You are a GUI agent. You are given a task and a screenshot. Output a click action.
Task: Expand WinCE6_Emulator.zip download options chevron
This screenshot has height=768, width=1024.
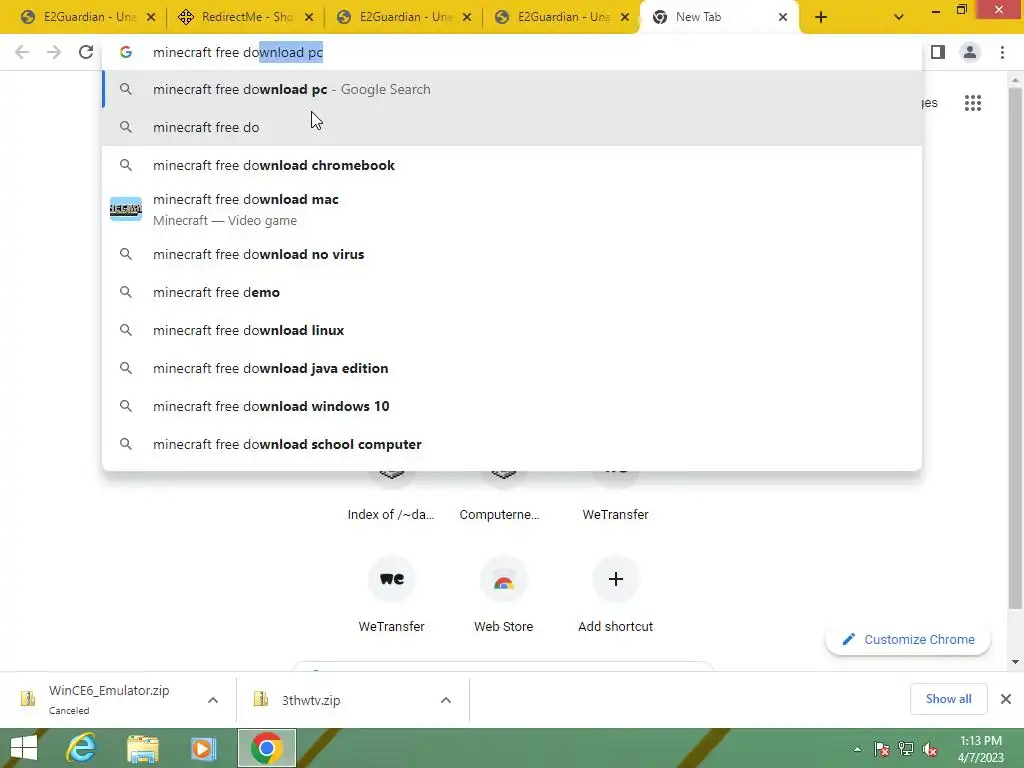point(213,700)
